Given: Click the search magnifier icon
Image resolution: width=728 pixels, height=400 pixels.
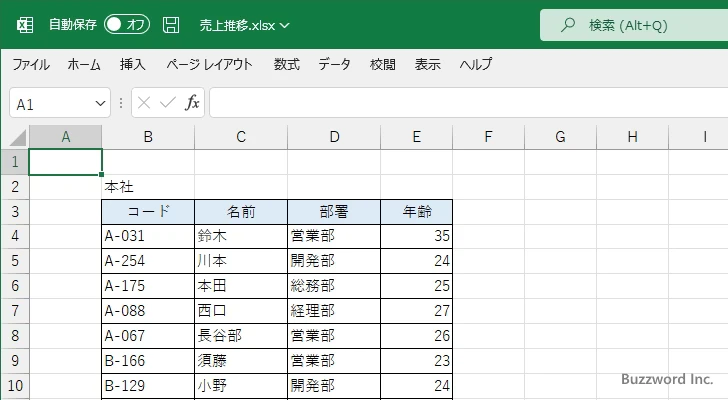Looking at the screenshot, I should 567,25.
